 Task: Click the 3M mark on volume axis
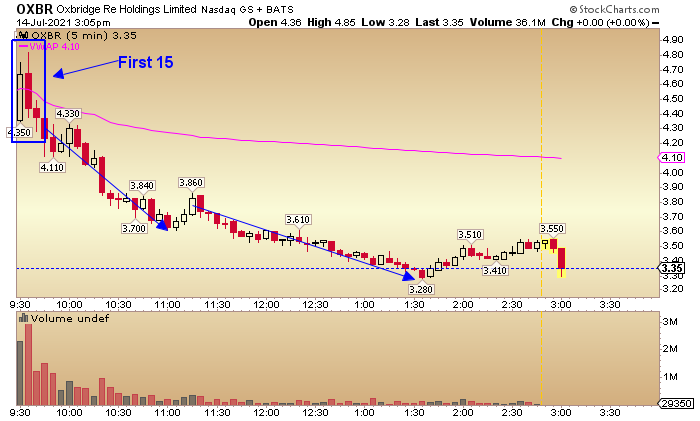(670, 321)
